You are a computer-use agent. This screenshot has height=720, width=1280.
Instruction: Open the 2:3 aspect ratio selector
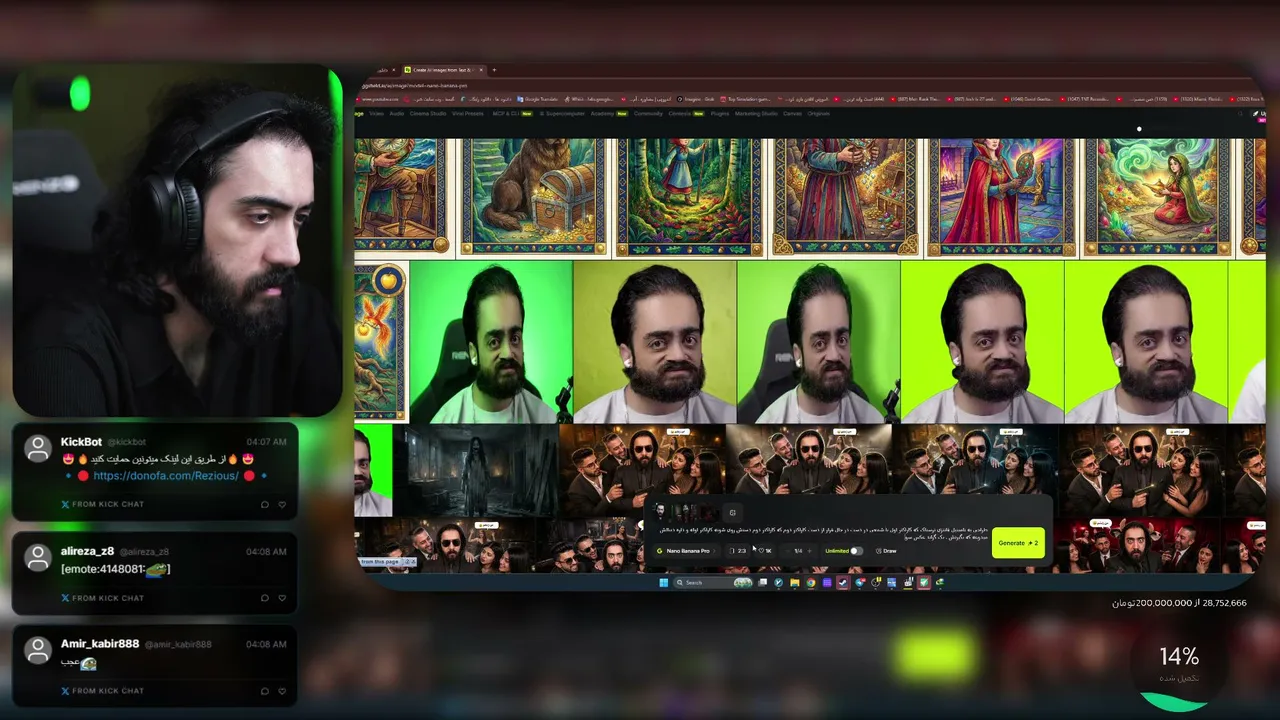pos(738,551)
